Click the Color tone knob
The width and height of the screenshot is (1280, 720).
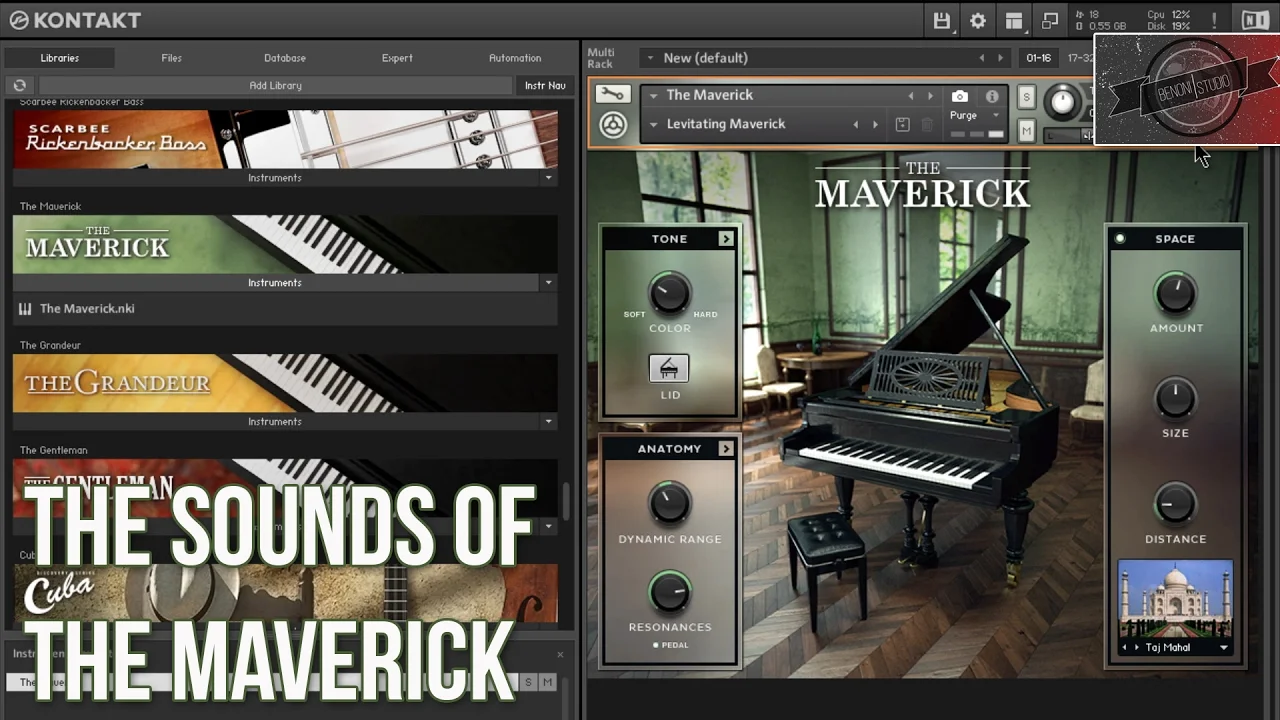pos(669,293)
